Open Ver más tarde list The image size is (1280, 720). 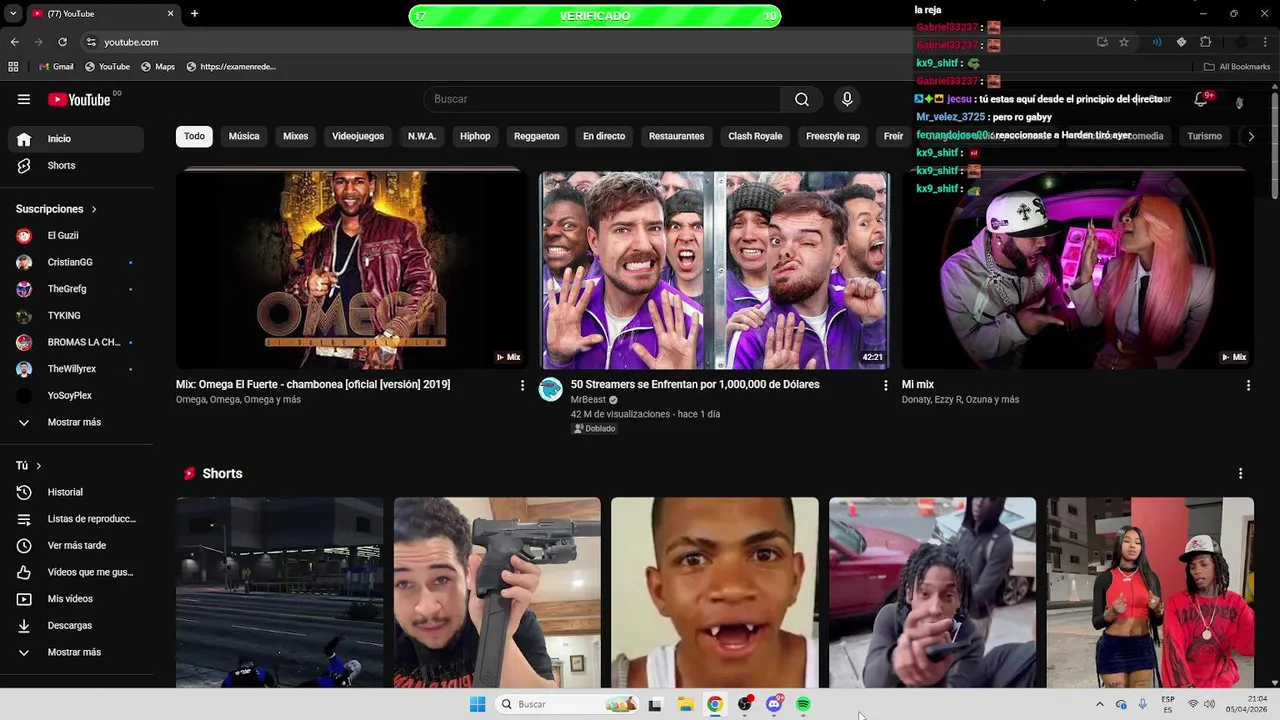(x=76, y=545)
